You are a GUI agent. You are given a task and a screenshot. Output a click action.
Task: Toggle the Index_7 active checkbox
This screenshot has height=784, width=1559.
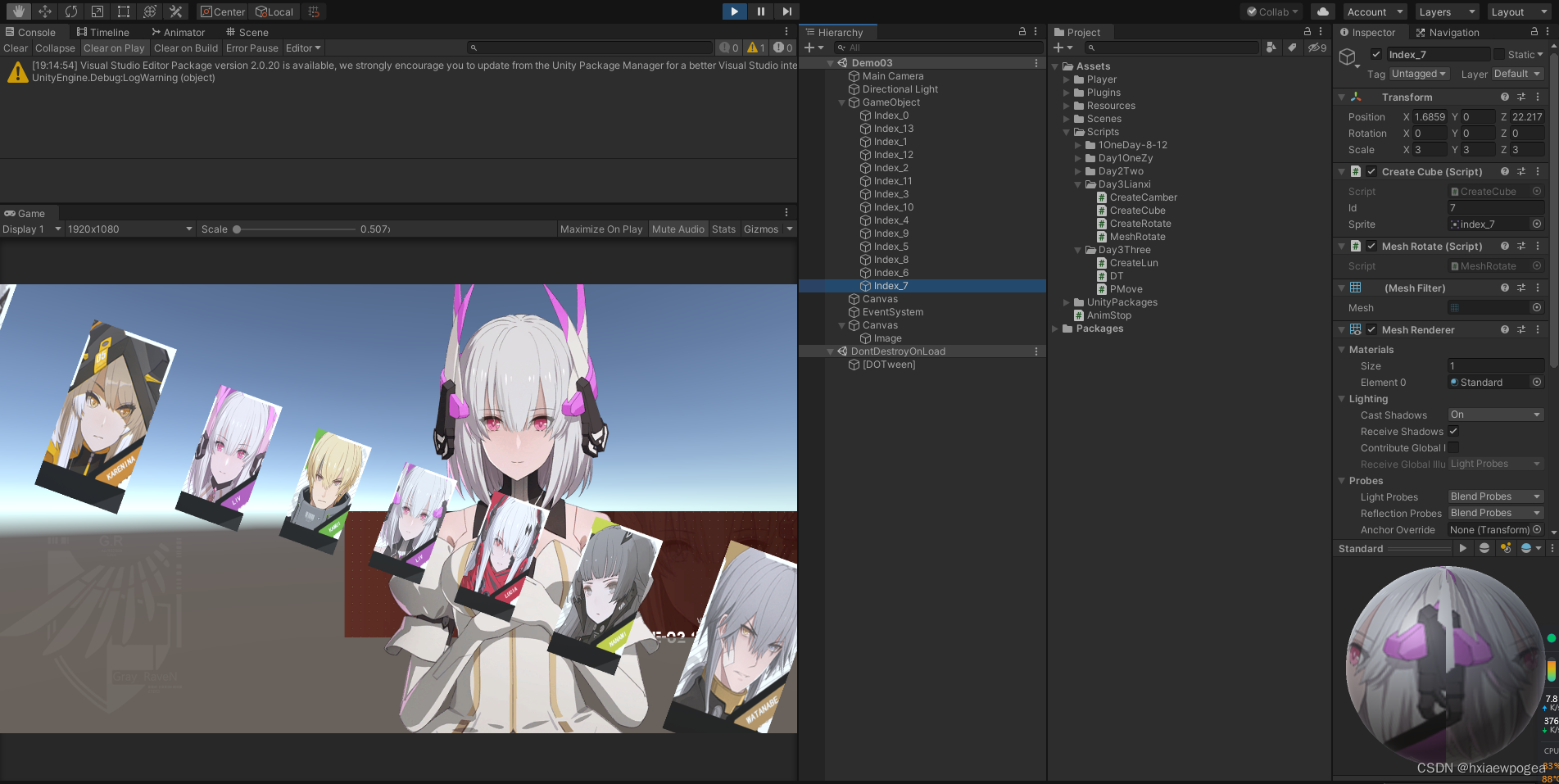[x=1376, y=55]
